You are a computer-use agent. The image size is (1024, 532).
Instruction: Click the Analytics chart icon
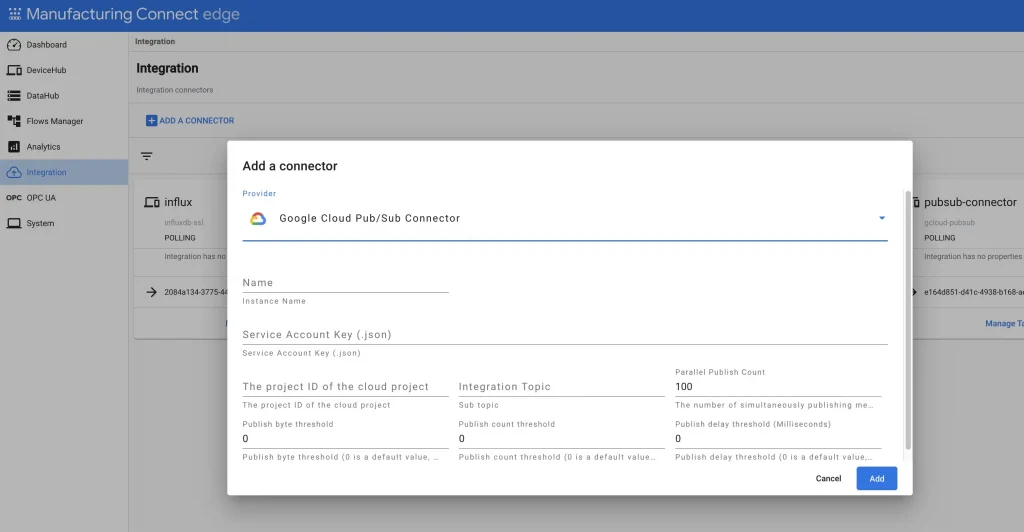click(x=14, y=147)
